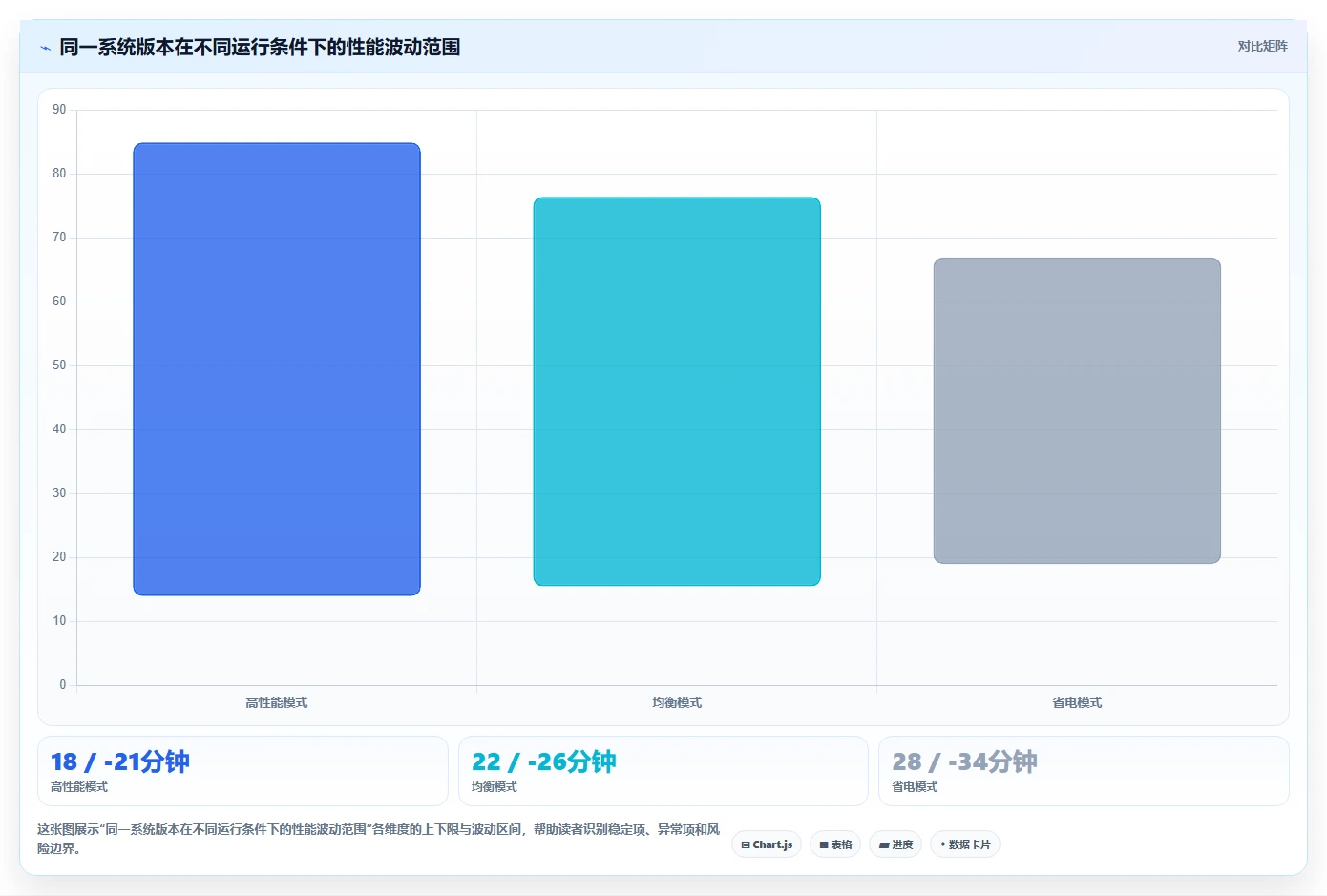Click the y-axis value 0
The height and width of the screenshot is (896, 1327).
coord(63,684)
